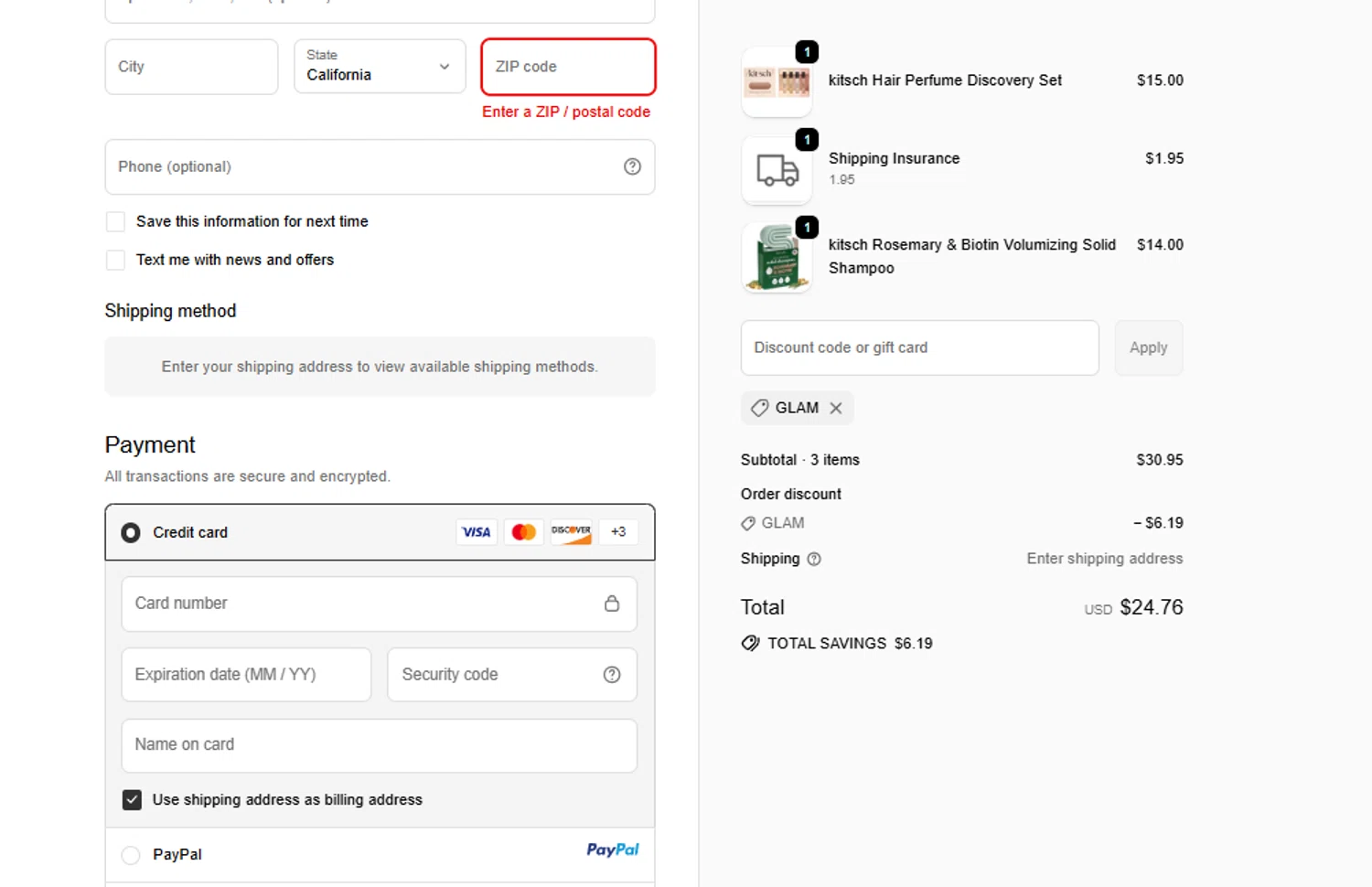Click the Visa card logo
Viewport: 1372px width, 887px height.
click(477, 532)
